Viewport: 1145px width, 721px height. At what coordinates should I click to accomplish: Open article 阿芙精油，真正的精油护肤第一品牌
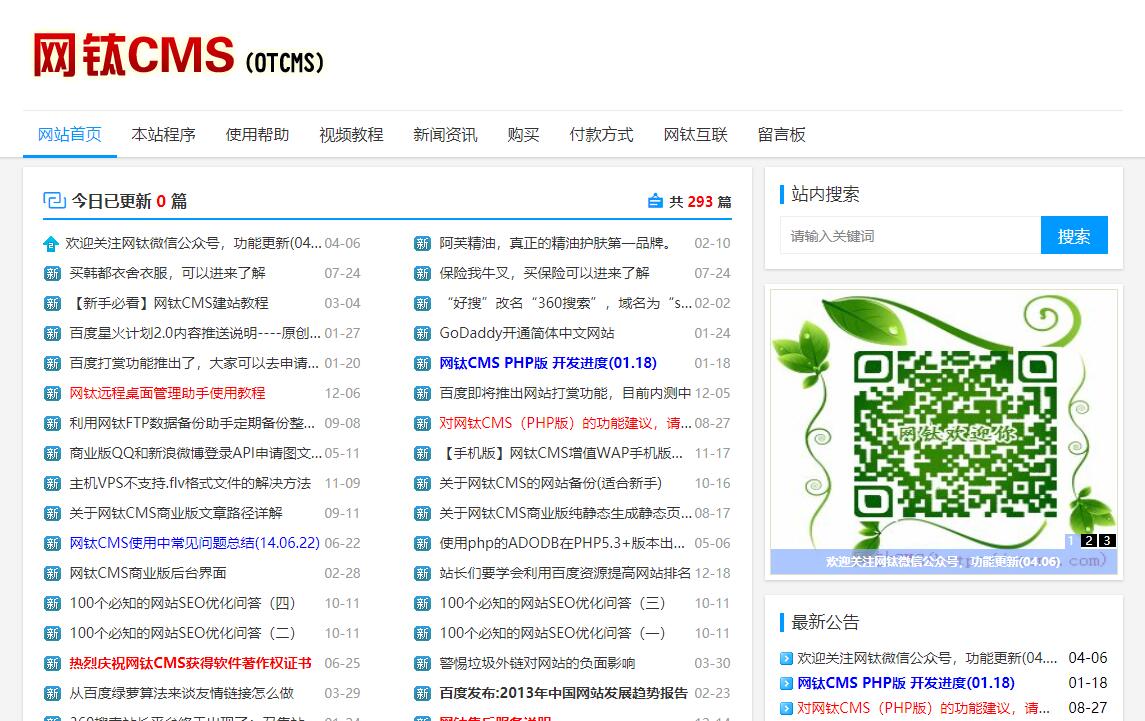click(555, 243)
